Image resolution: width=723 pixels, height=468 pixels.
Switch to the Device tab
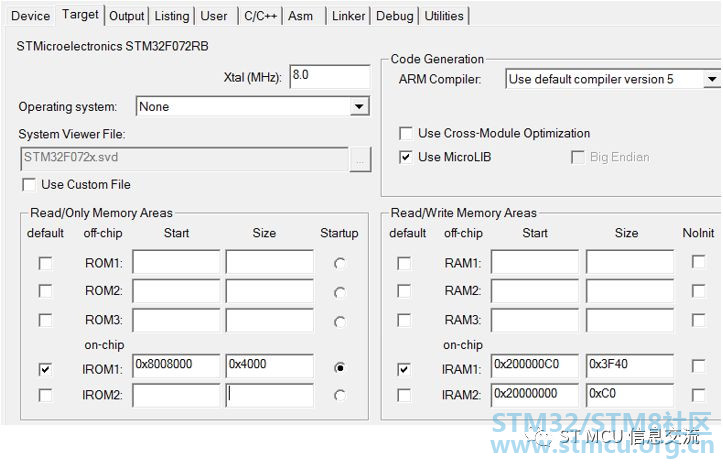point(30,16)
